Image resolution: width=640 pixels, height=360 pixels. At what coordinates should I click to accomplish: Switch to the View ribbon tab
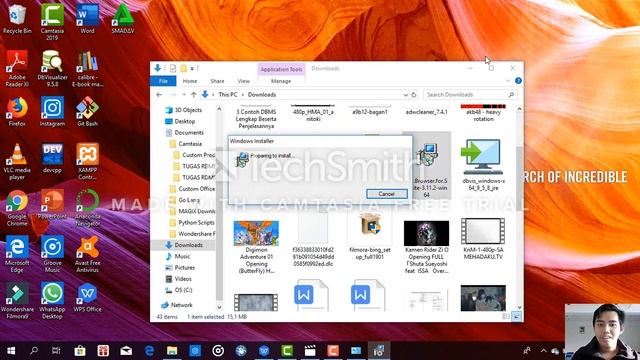click(244, 81)
